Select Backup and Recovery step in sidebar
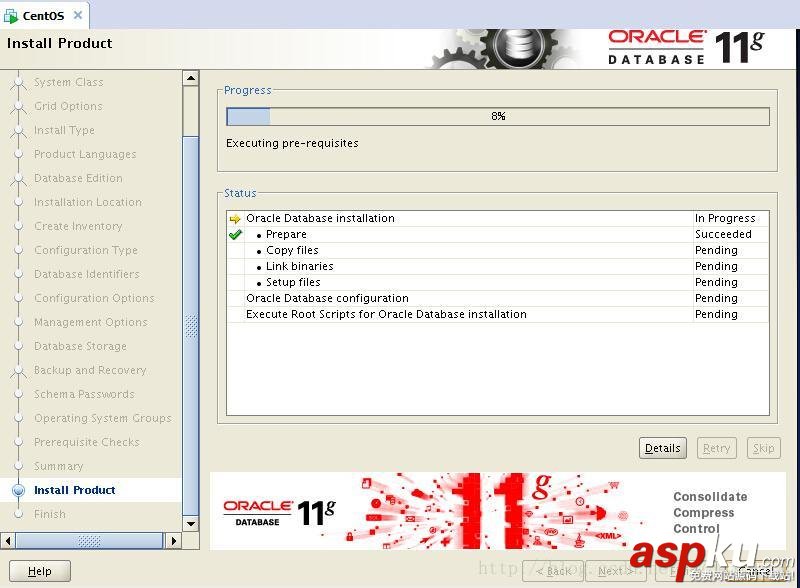800x588 pixels. tap(90, 370)
